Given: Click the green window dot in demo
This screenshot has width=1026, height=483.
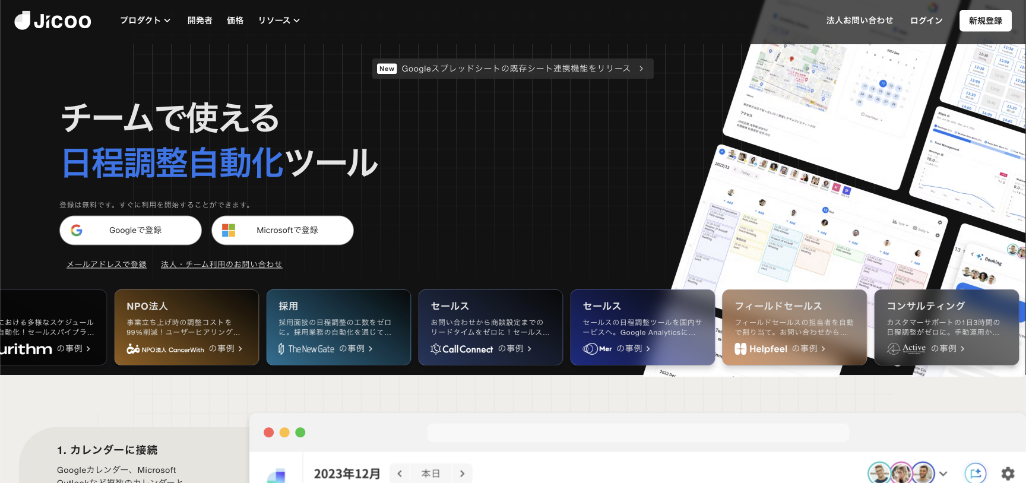Looking at the screenshot, I should (300, 432).
